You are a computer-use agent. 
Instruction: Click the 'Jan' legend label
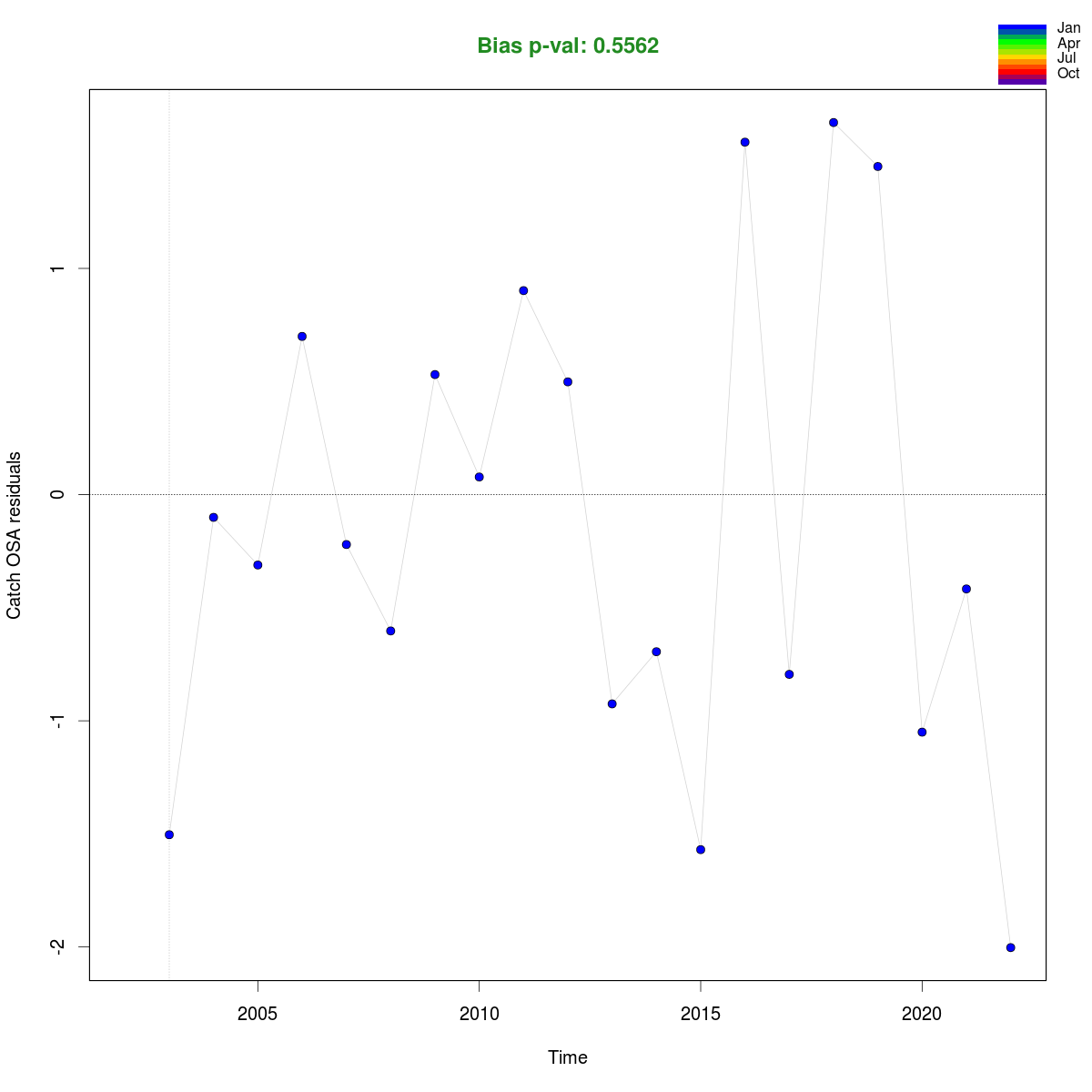[1068, 28]
